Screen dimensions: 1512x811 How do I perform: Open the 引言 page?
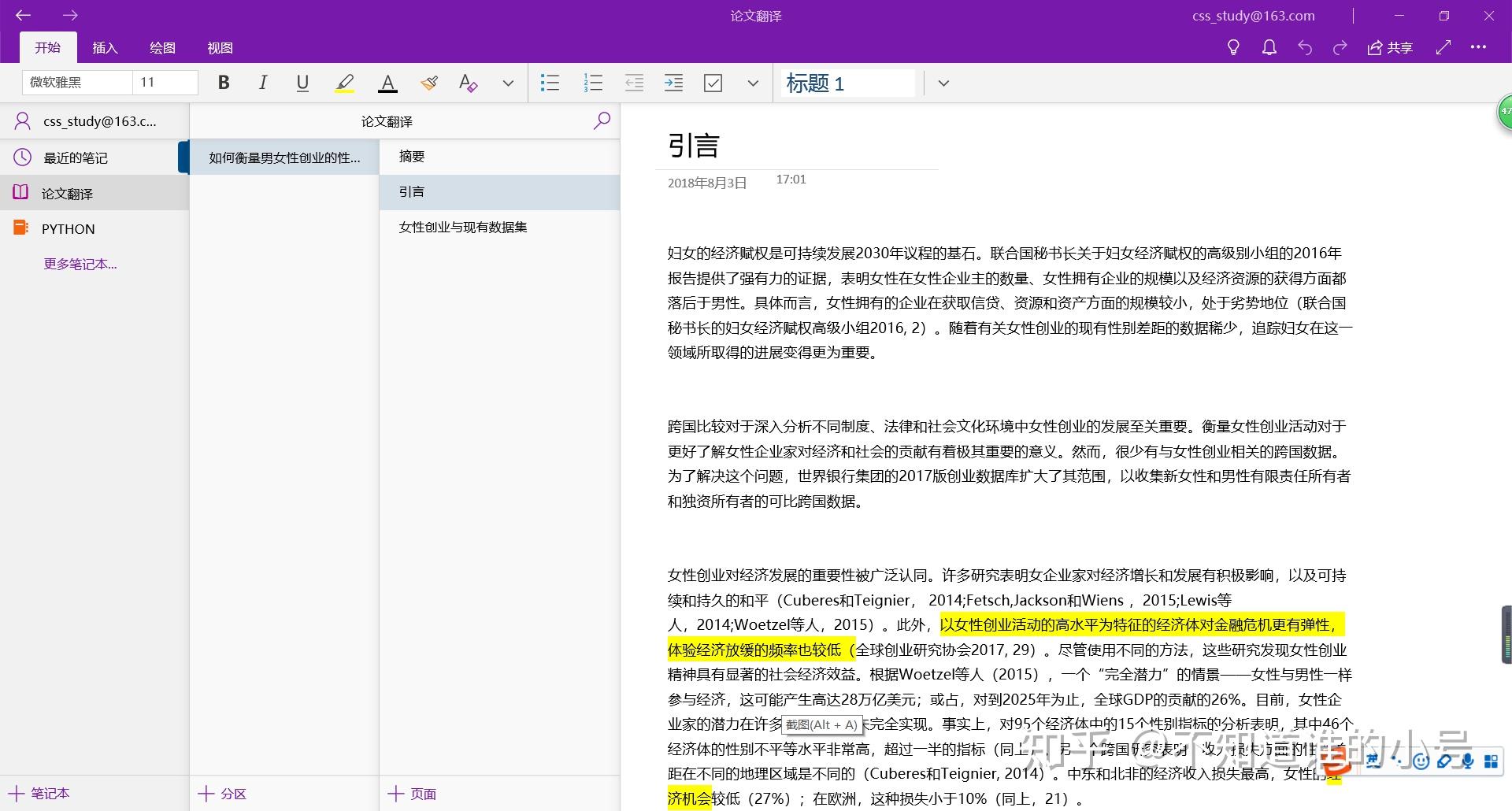pyautogui.click(x=499, y=191)
